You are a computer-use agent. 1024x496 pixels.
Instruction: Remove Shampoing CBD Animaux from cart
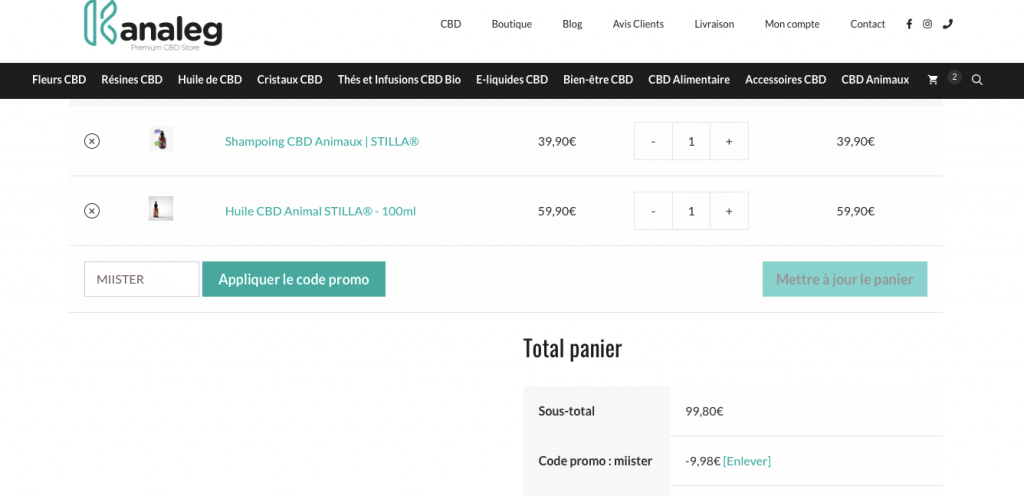[92, 141]
